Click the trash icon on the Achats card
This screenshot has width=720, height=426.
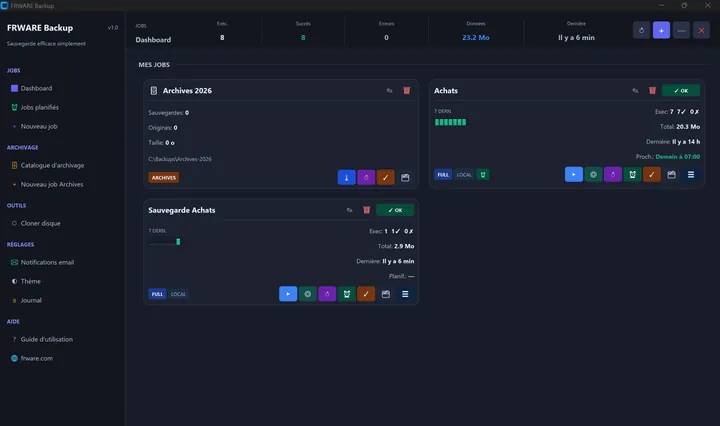click(x=652, y=90)
